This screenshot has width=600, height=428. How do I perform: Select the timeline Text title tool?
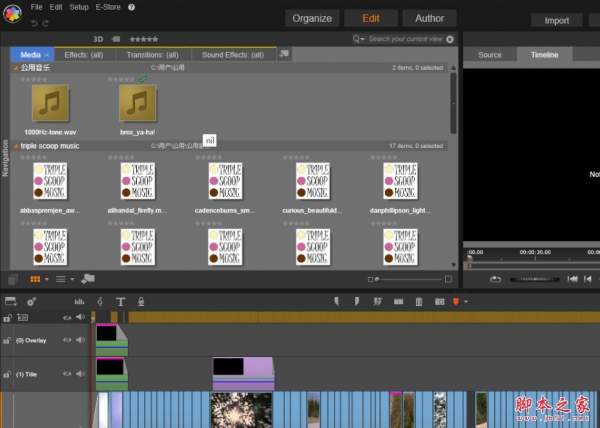[x=121, y=301]
